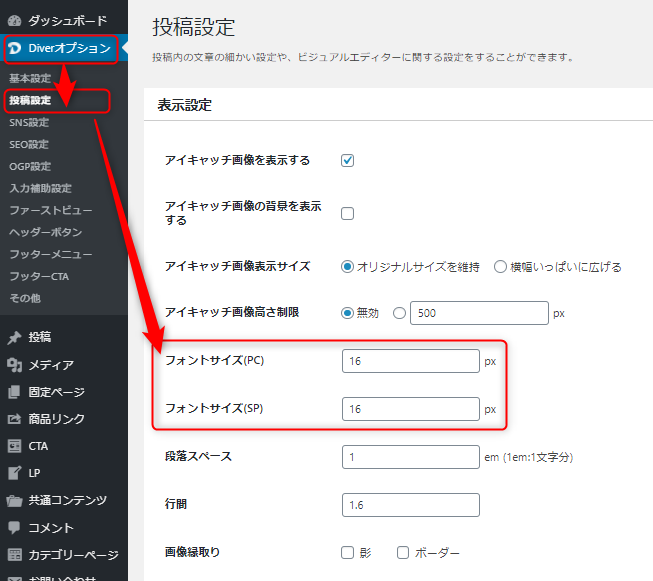Check アイキャッチ画像の背景を表示する checkbox
653x581 pixels.
point(347,213)
